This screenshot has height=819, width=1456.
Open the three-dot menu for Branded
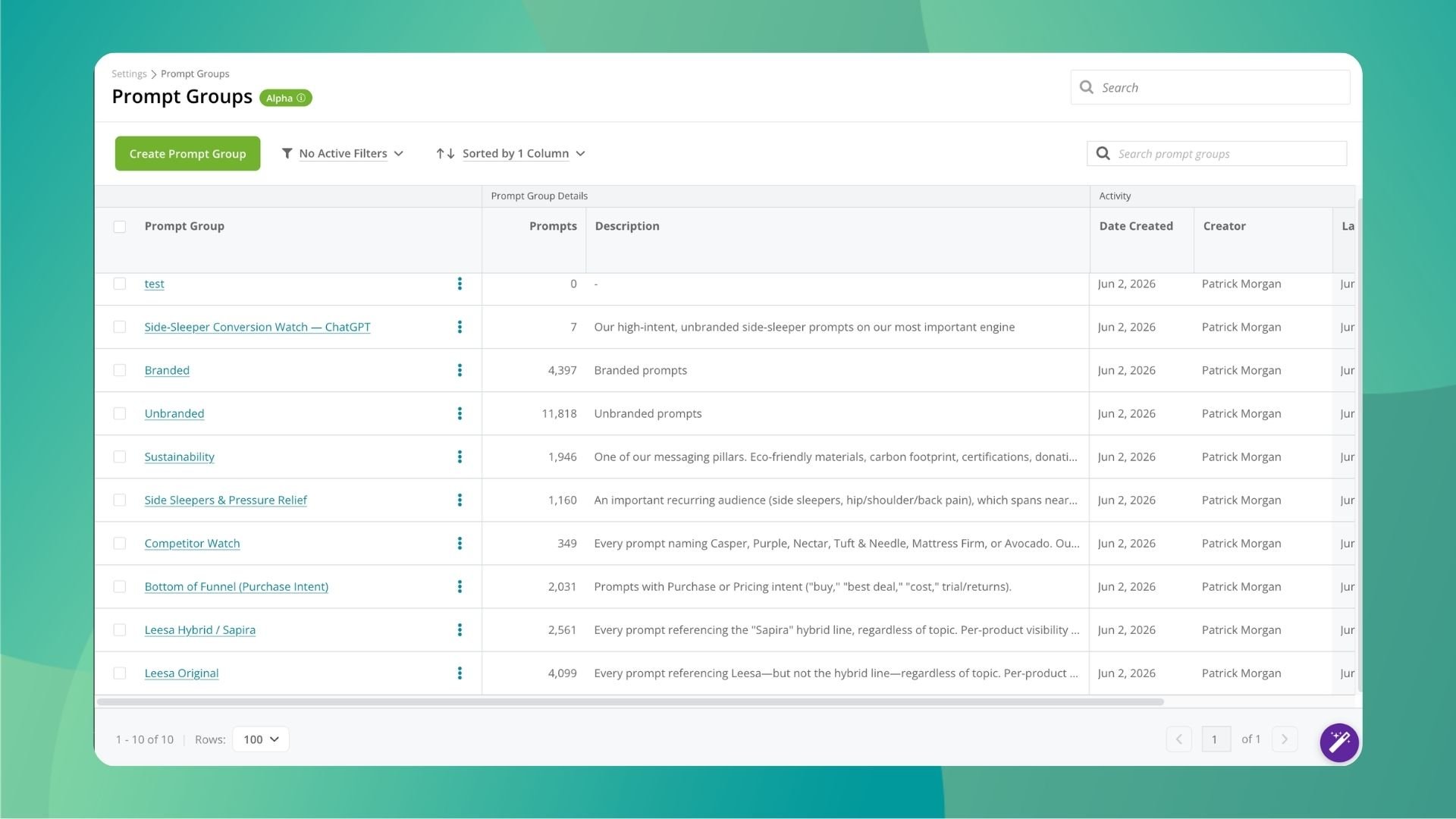point(460,370)
